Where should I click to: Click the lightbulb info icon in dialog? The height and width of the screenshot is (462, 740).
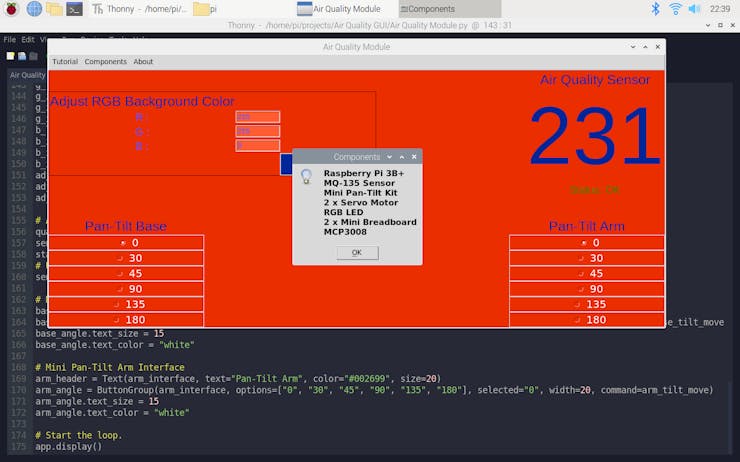pos(306,176)
